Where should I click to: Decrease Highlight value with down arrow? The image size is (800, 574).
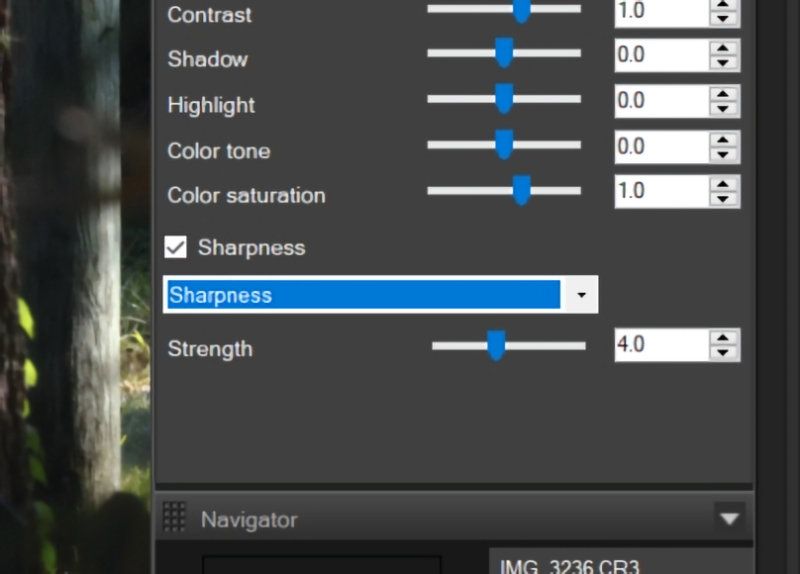722,108
